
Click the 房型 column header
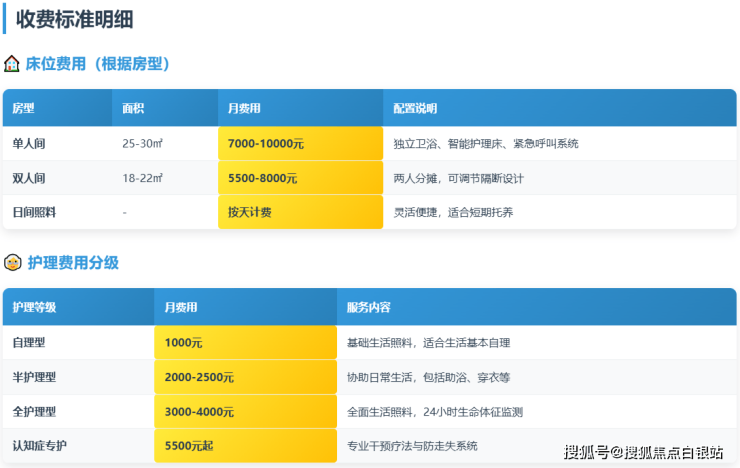click(23, 108)
